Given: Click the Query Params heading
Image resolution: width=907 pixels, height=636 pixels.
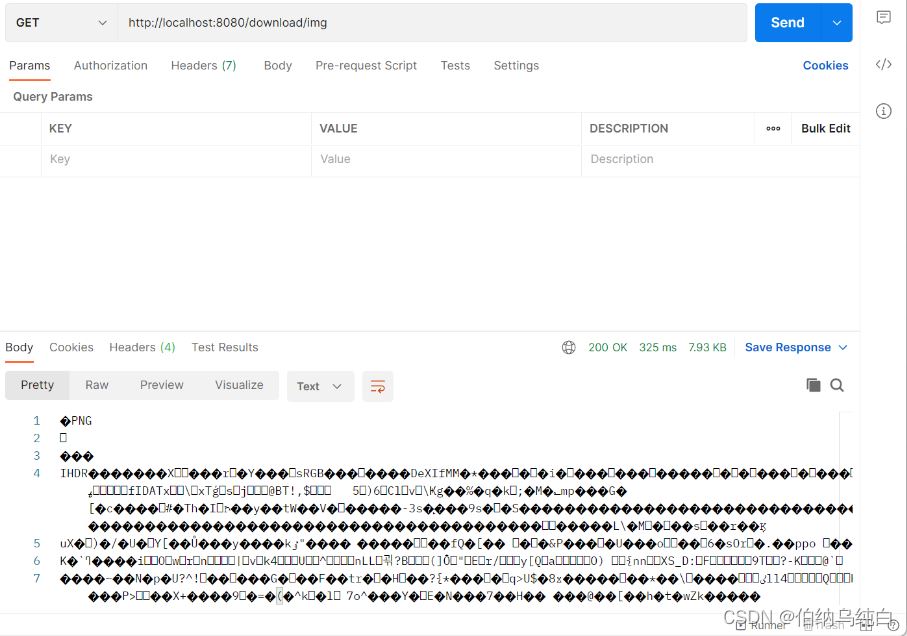Looking at the screenshot, I should click(x=53, y=97).
